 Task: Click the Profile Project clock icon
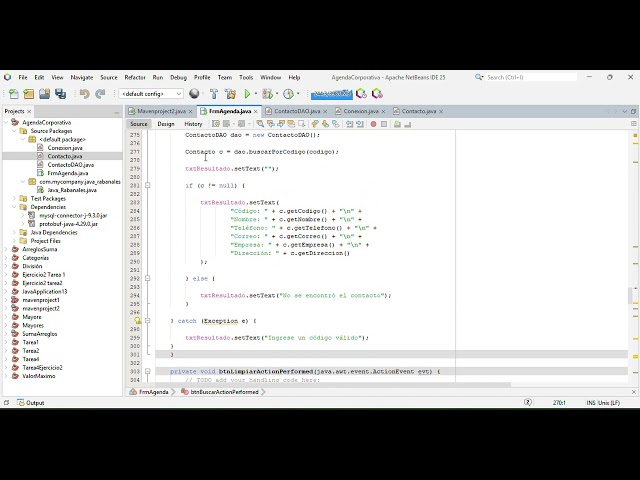pos(288,94)
